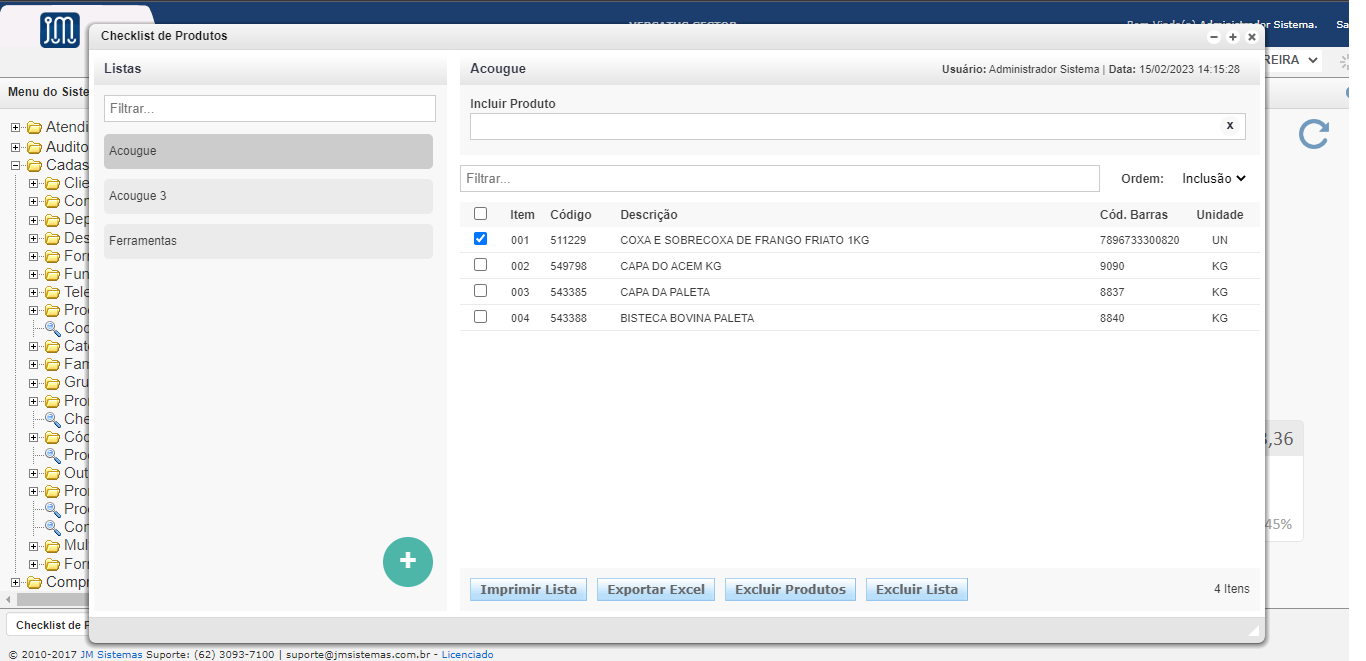Collapse the Cadastros tree node
Viewport: 1366px width, 661px height.
point(16,165)
